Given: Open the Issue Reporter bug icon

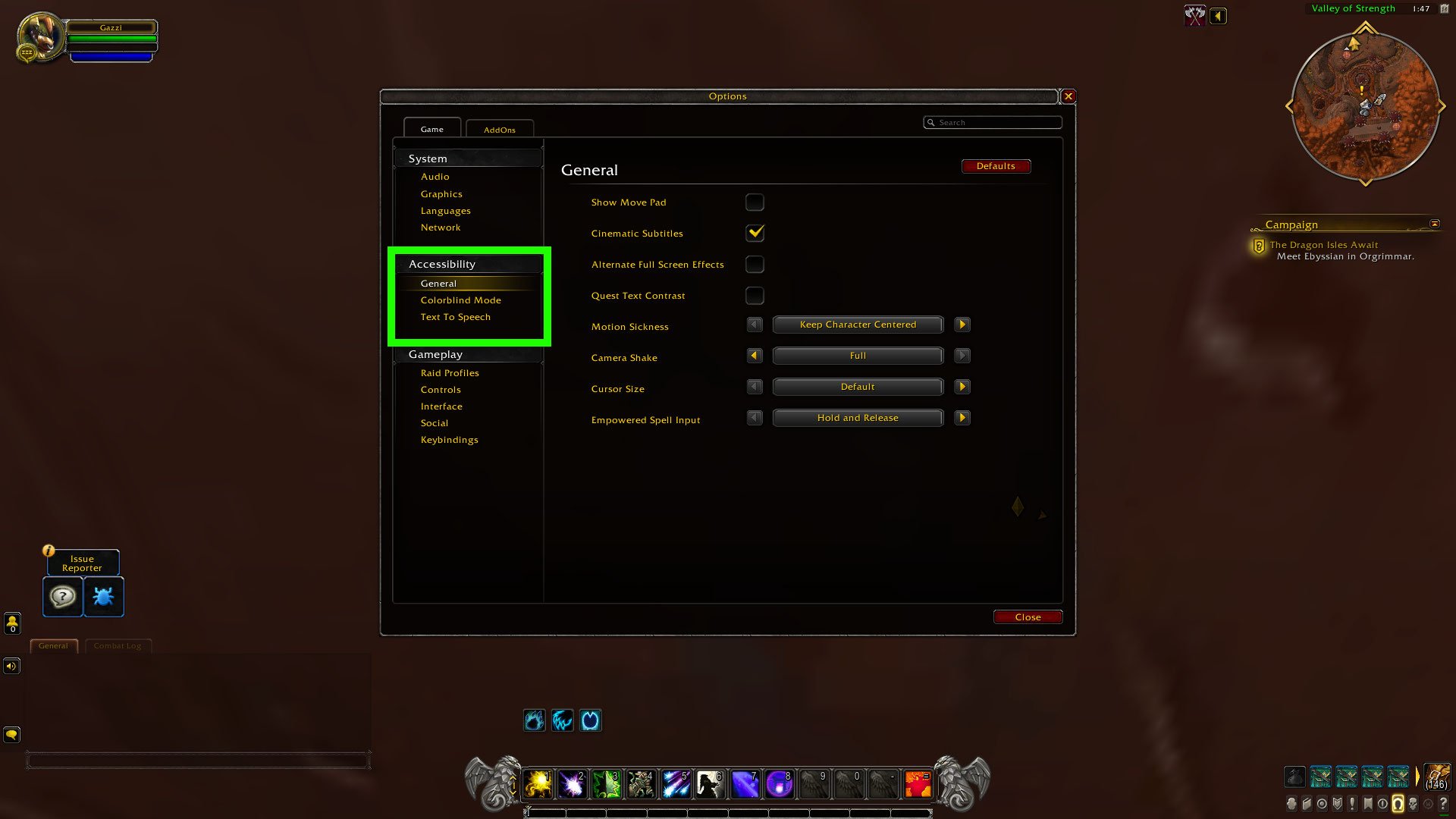Looking at the screenshot, I should [x=102, y=597].
